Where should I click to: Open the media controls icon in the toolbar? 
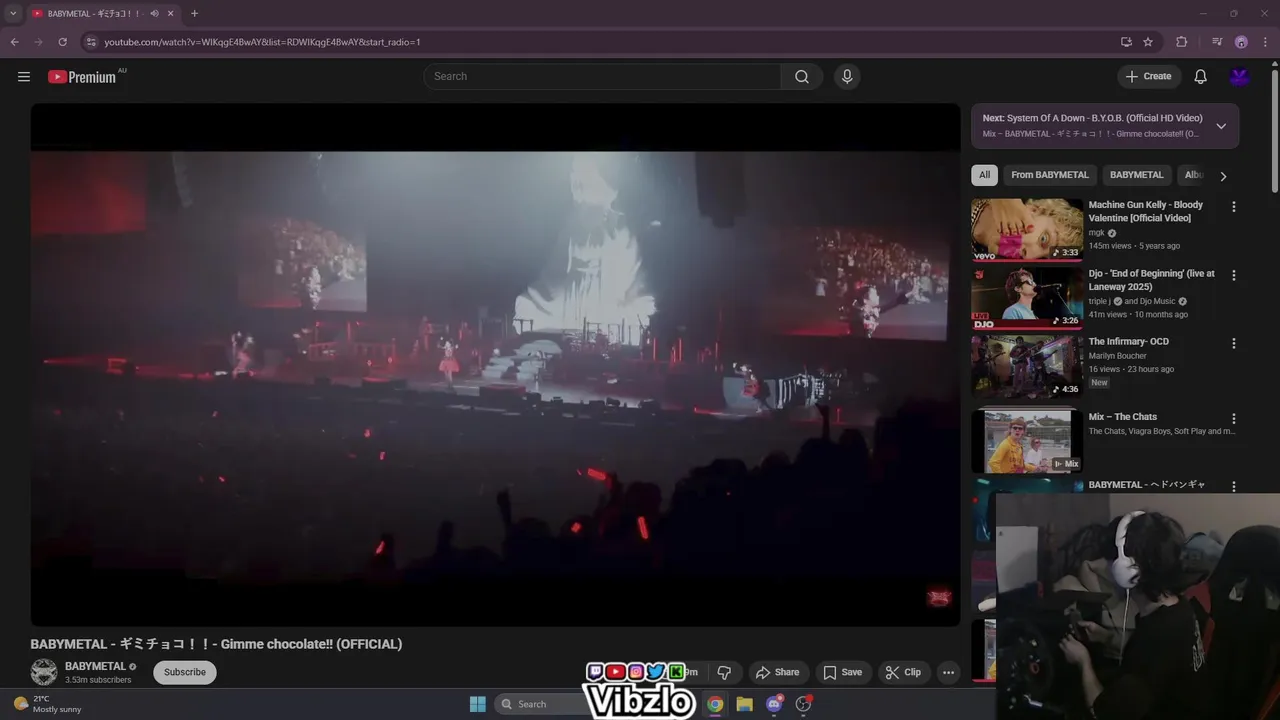(x=1217, y=42)
